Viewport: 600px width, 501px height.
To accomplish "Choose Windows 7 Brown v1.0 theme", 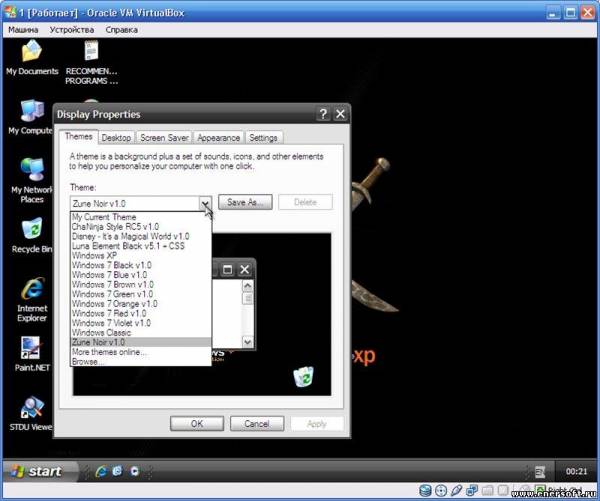I will click(x=141, y=284).
